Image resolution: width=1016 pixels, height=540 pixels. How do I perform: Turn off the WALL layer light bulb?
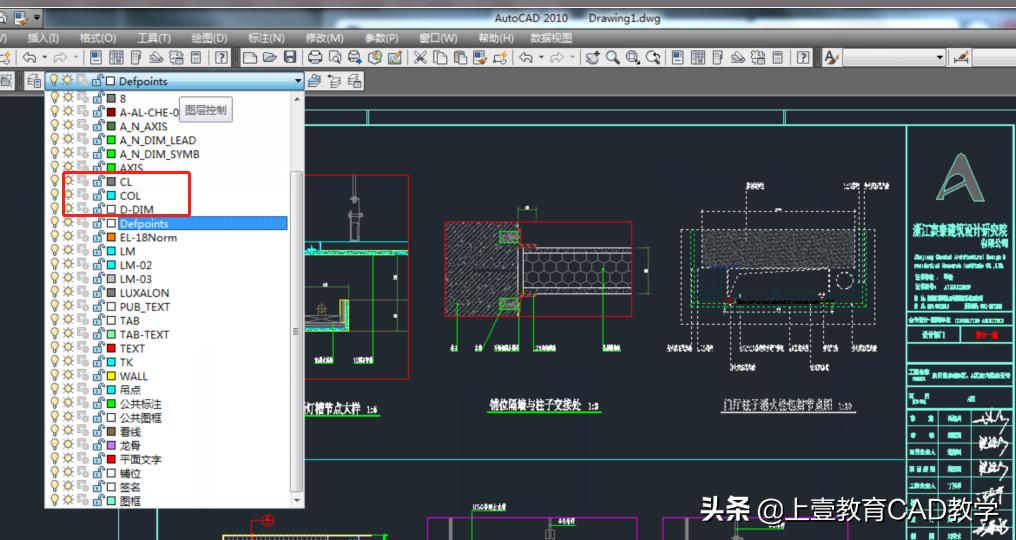[55, 377]
